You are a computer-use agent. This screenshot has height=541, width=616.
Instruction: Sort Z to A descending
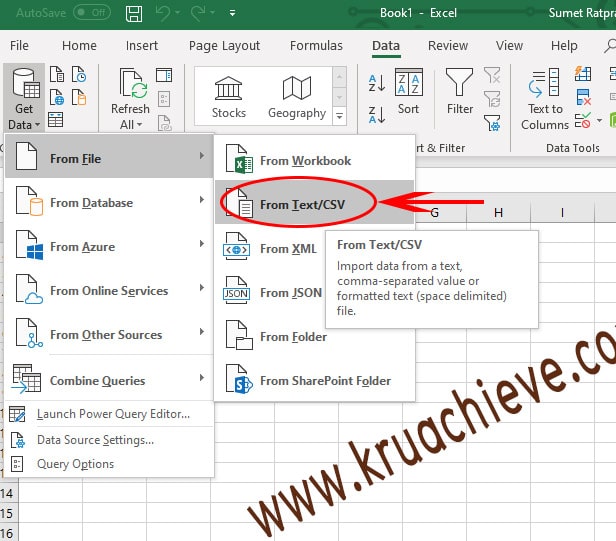pyautogui.click(x=377, y=115)
